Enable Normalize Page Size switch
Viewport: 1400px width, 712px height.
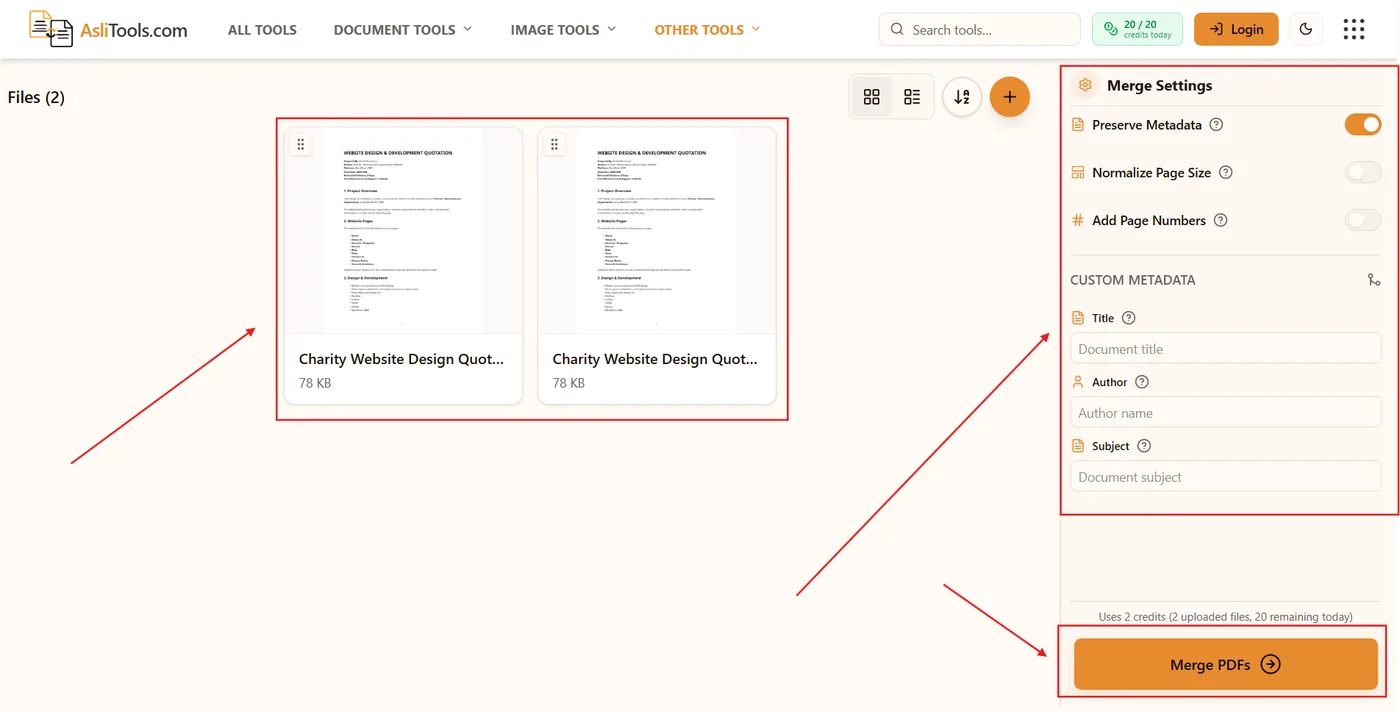(1363, 172)
